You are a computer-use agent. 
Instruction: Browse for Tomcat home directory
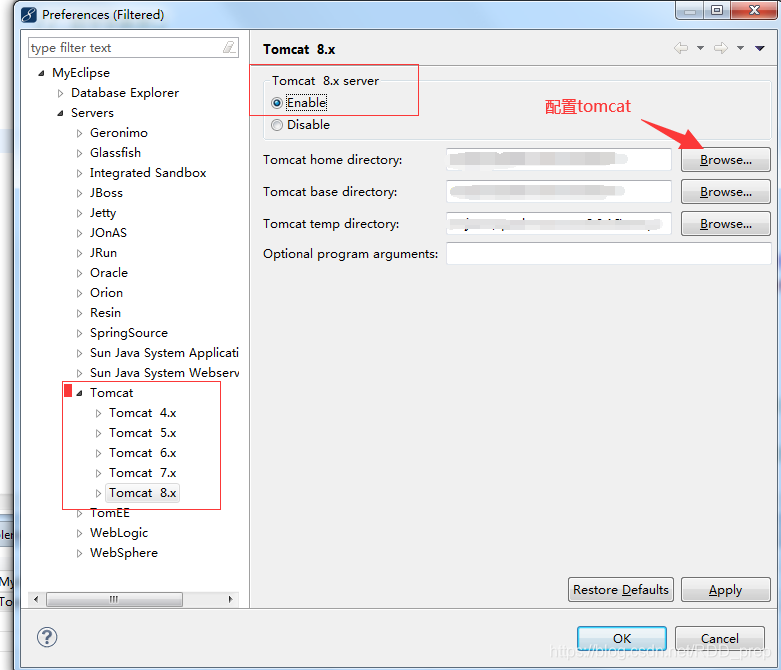pos(725,160)
